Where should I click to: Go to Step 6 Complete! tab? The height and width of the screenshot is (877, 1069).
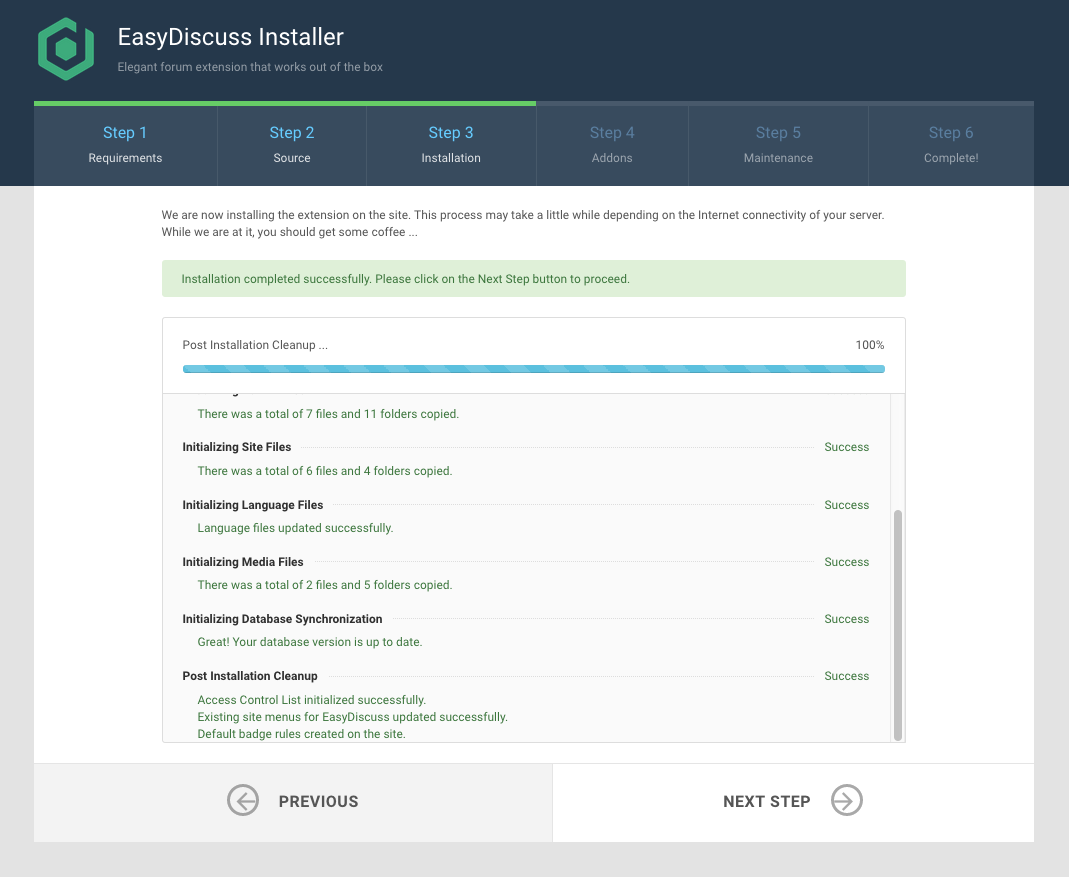[951, 145]
